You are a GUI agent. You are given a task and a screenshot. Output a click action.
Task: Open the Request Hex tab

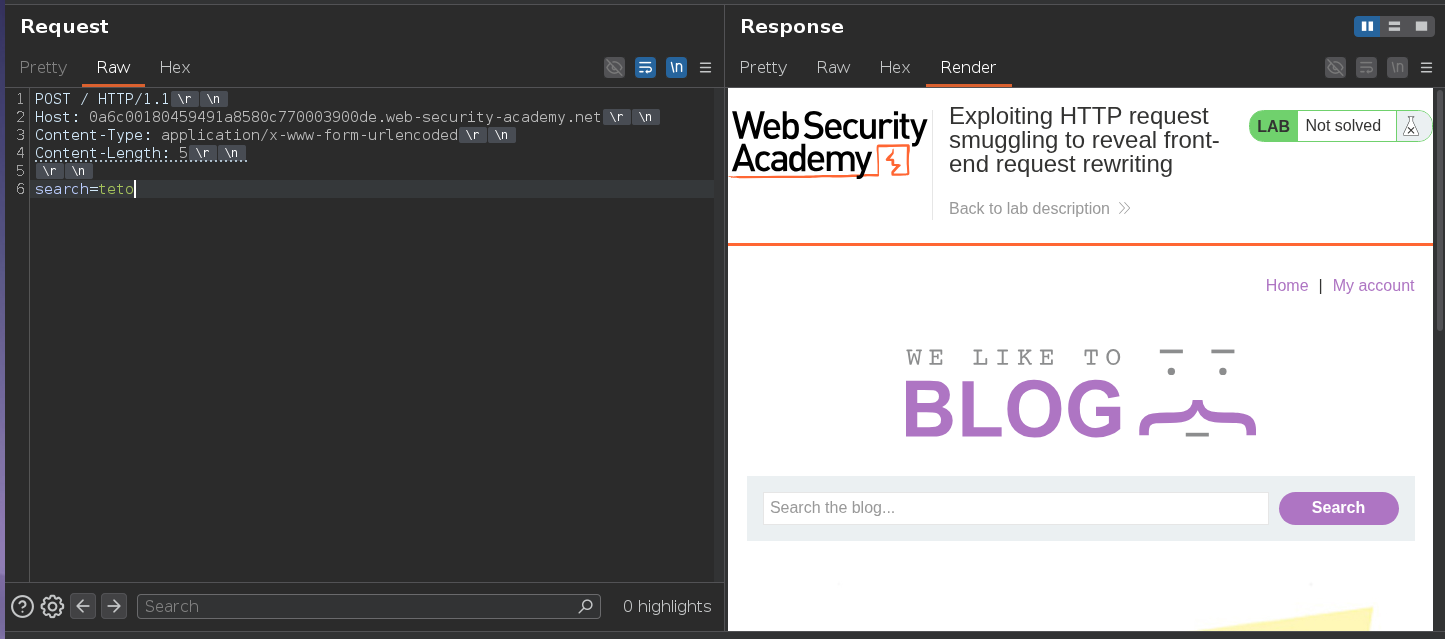click(x=175, y=67)
